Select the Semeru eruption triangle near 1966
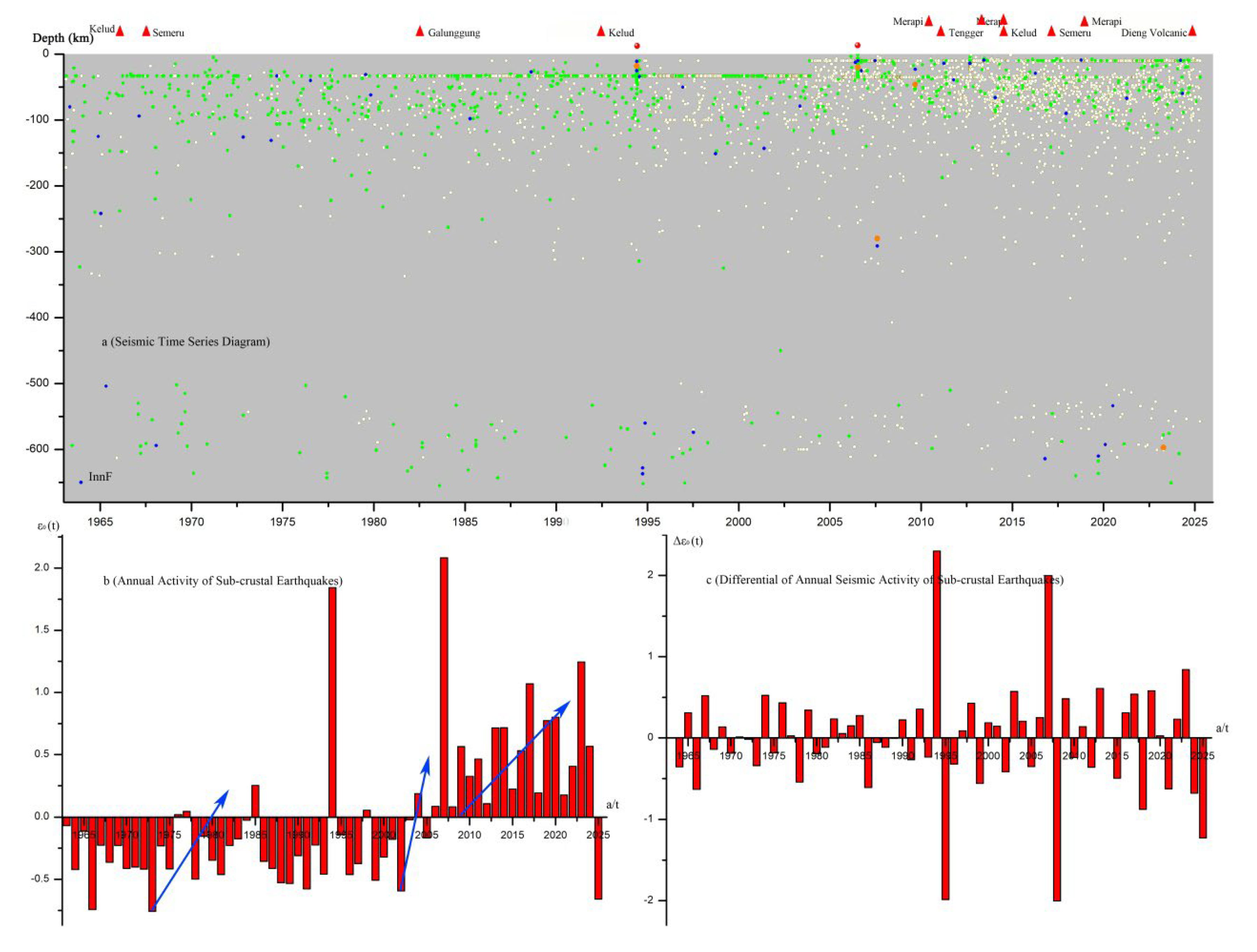Screen dimensions: 1257x952 click(146, 31)
